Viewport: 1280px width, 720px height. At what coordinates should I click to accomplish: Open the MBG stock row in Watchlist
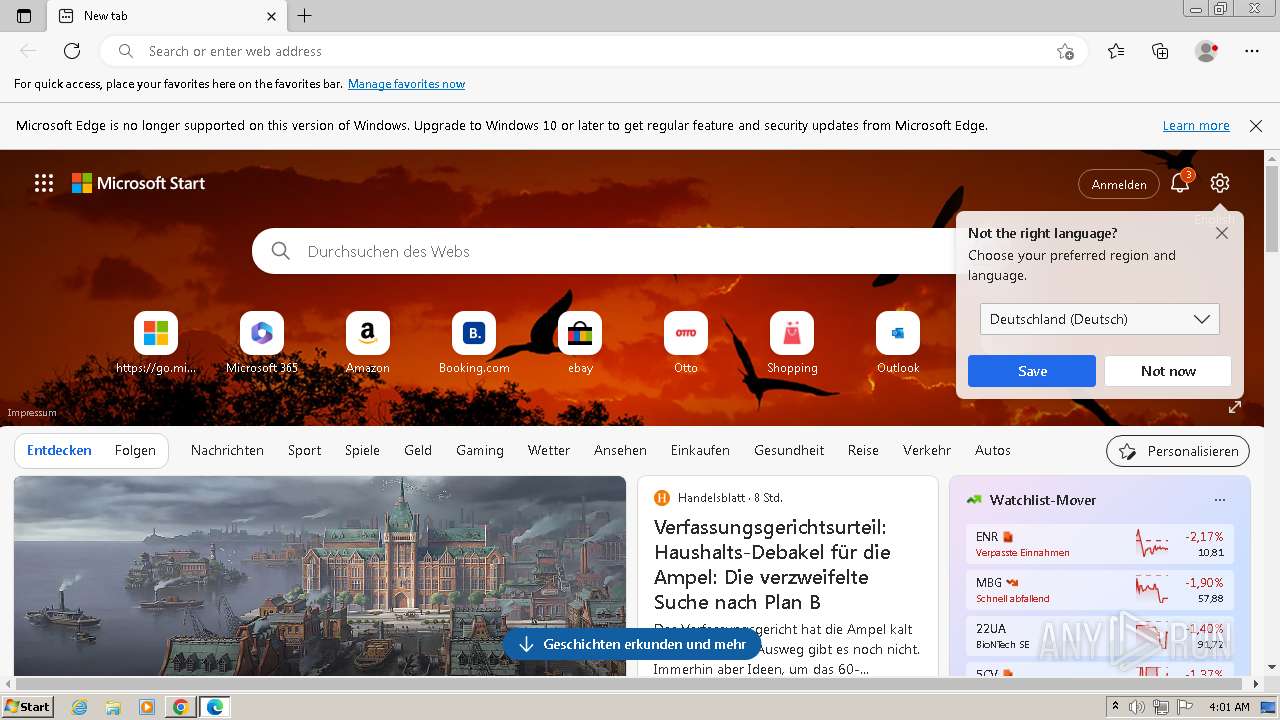coord(1100,590)
